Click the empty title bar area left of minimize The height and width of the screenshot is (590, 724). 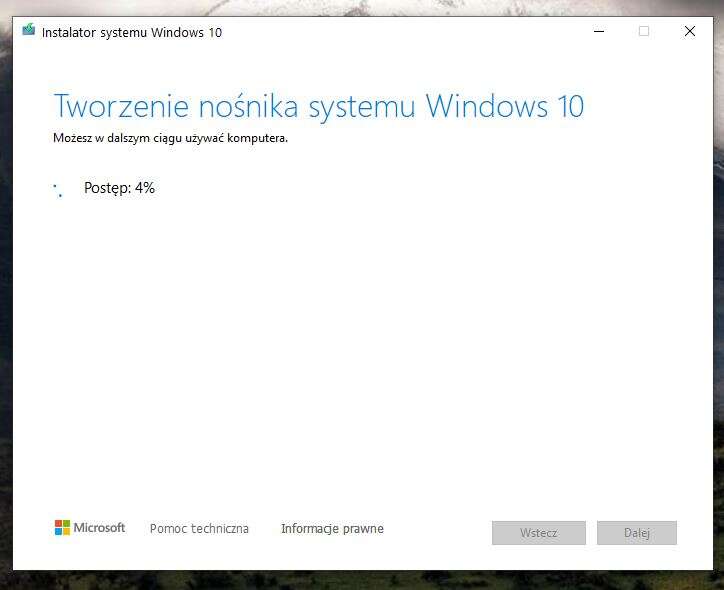tap(400, 31)
